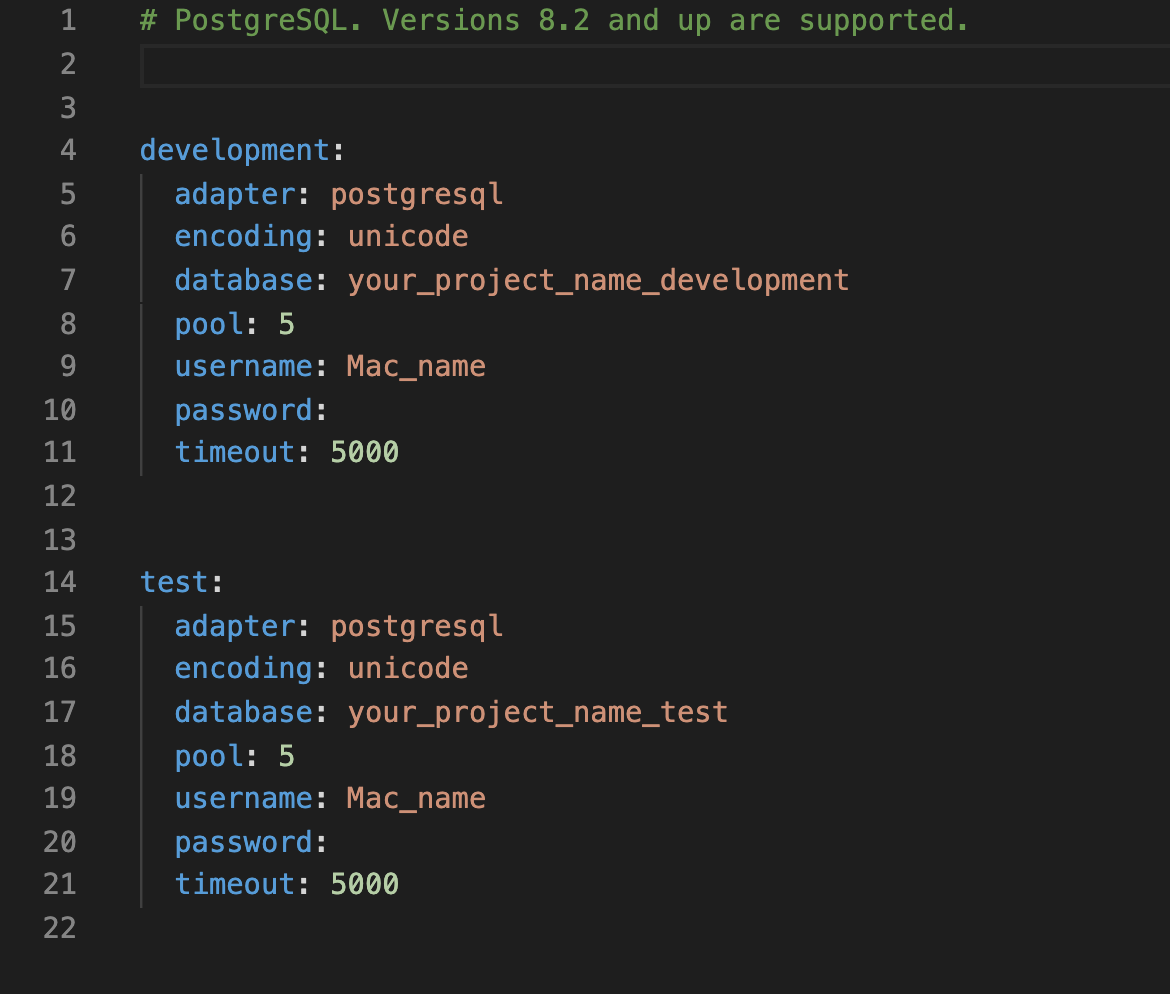Click 'encoding' key on line 16
1170x994 pixels.
click(x=243, y=669)
